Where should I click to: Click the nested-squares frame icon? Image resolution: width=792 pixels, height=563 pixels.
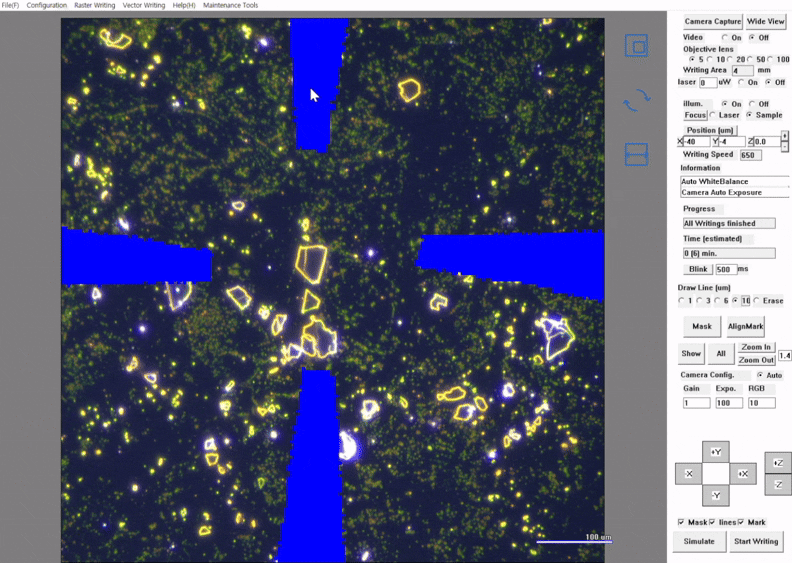click(636, 46)
